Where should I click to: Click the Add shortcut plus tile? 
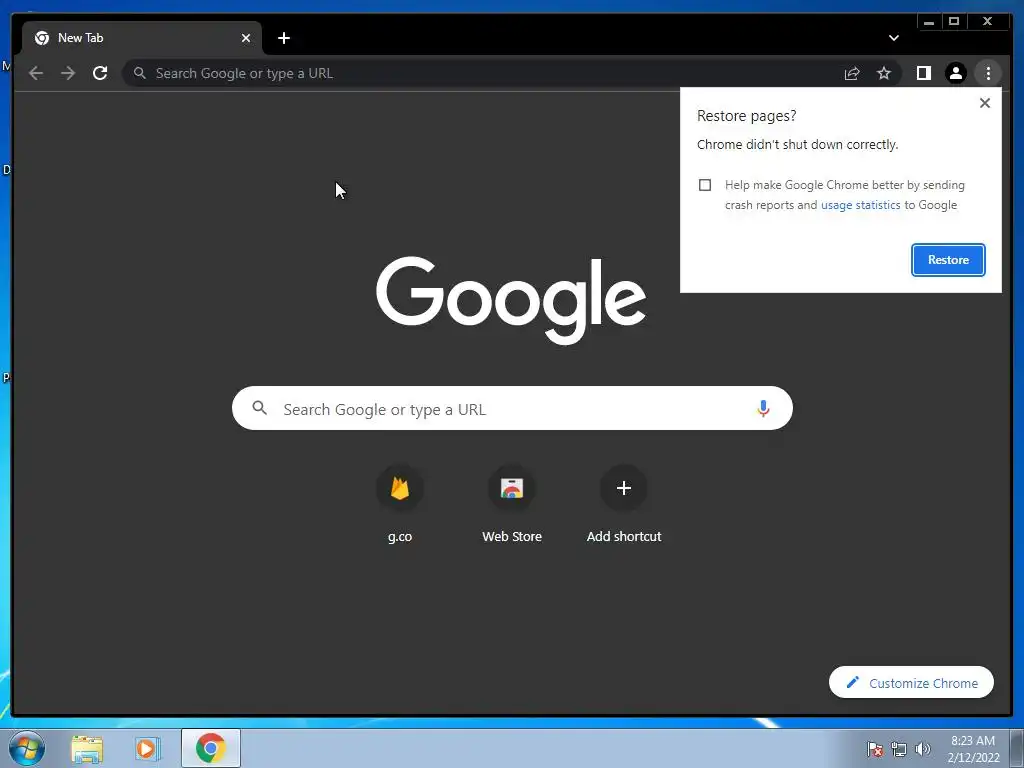(x=624, y=505)
